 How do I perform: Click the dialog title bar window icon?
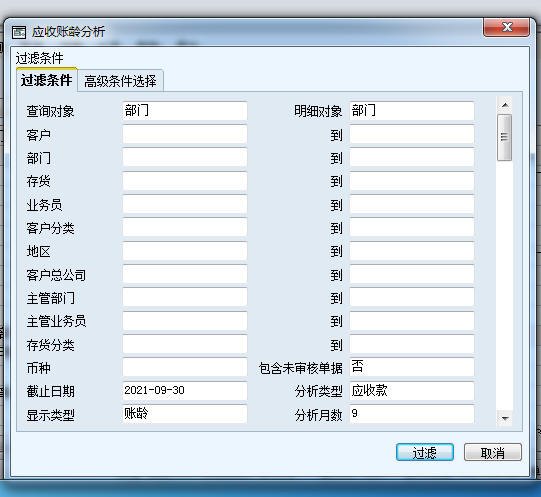pyautogui.click(x=19, y=32)
